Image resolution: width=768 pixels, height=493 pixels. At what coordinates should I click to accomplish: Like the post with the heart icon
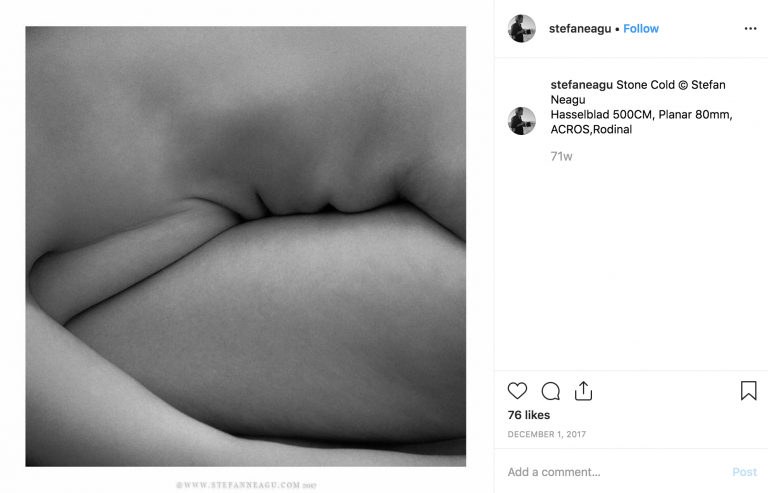click(x=517, y=391)
